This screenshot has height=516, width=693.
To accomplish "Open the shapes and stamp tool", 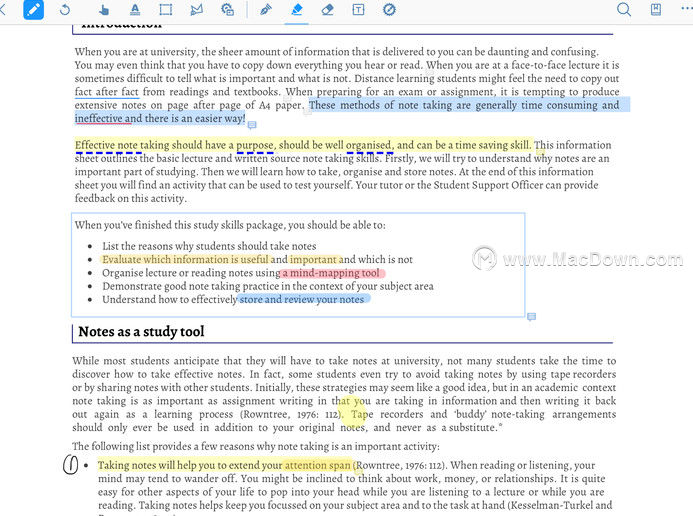I will (x=227, y=9).
